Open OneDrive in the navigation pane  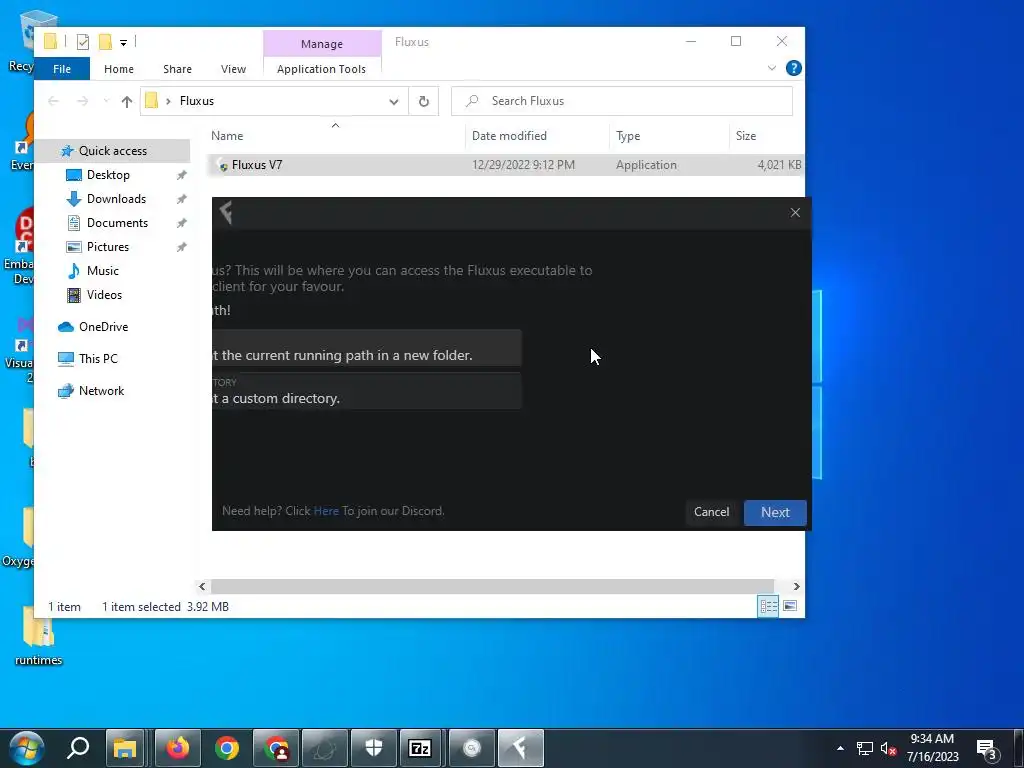(103, 327)
